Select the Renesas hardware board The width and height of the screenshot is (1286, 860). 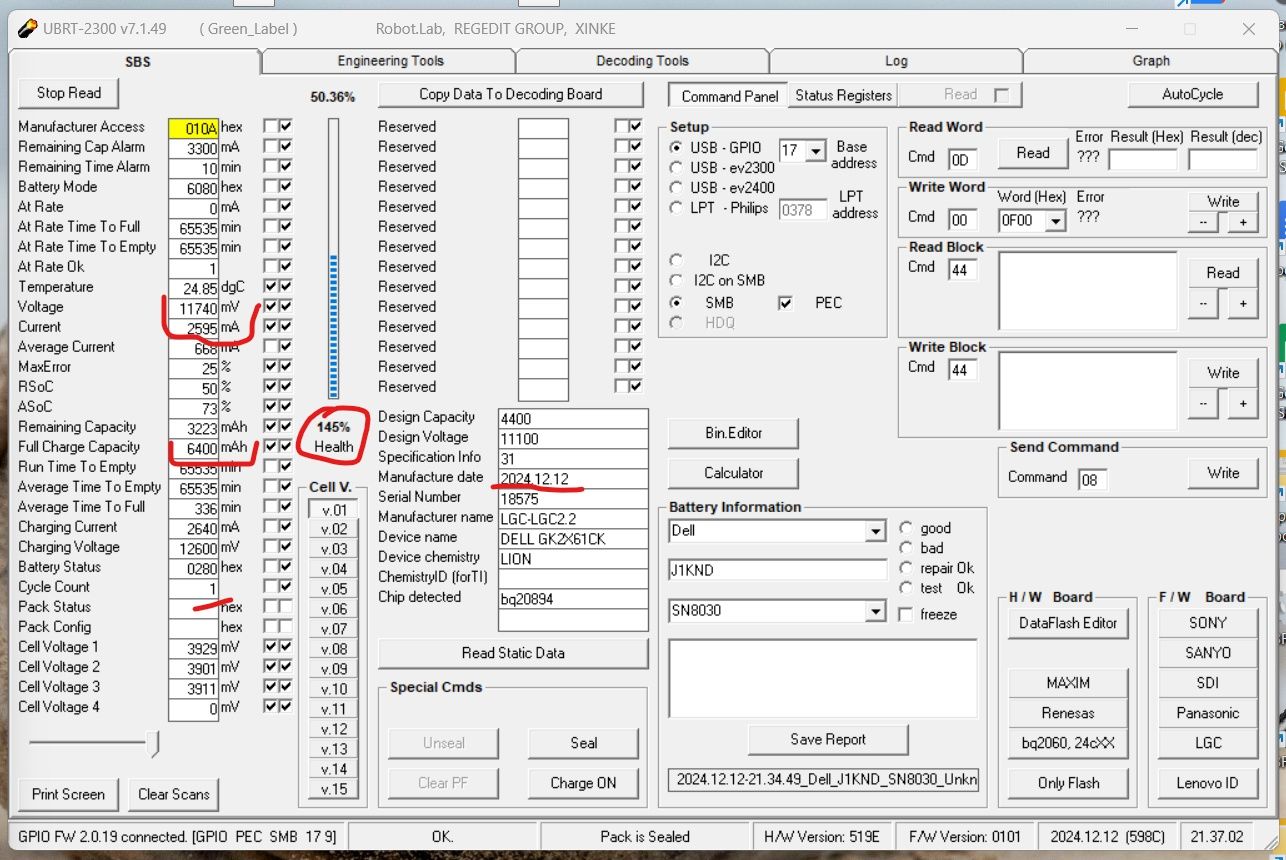1068,713
